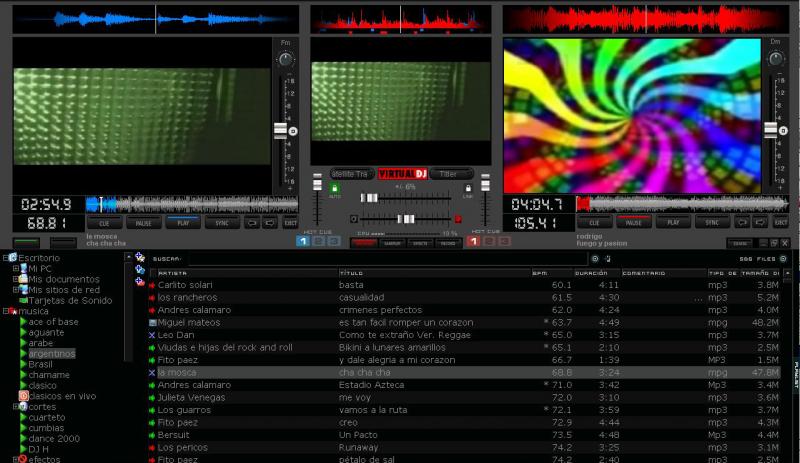The width and height of the screenshot is (800, 463).
Task: Trigger right deck hot cue 2
Action: tap(489, 241)
